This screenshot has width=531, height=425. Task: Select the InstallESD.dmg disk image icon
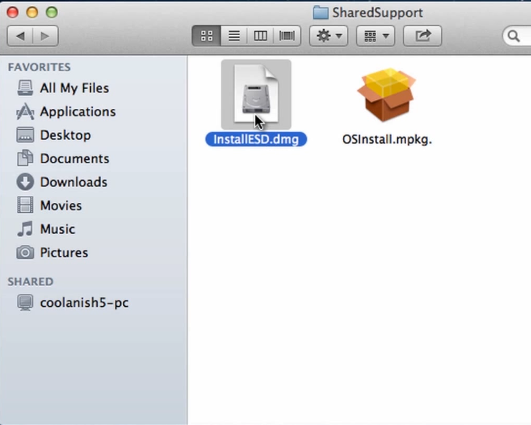click(256, 94)
